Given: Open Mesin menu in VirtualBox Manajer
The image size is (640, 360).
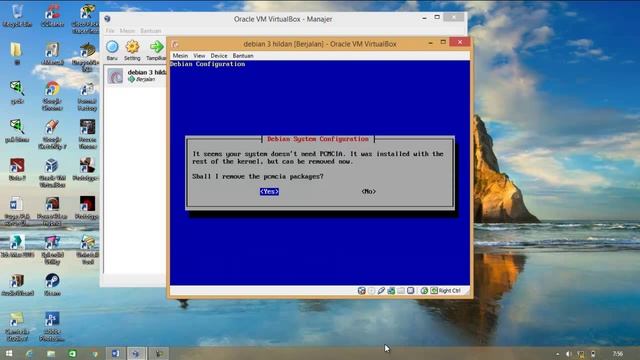Looking at the screenshot, I should 127,31.
